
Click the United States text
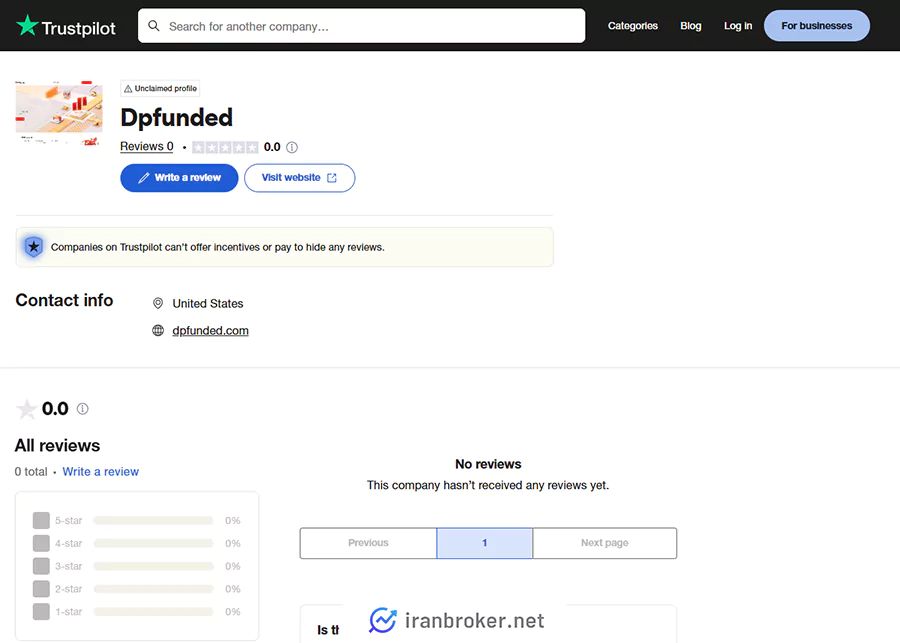208,304
